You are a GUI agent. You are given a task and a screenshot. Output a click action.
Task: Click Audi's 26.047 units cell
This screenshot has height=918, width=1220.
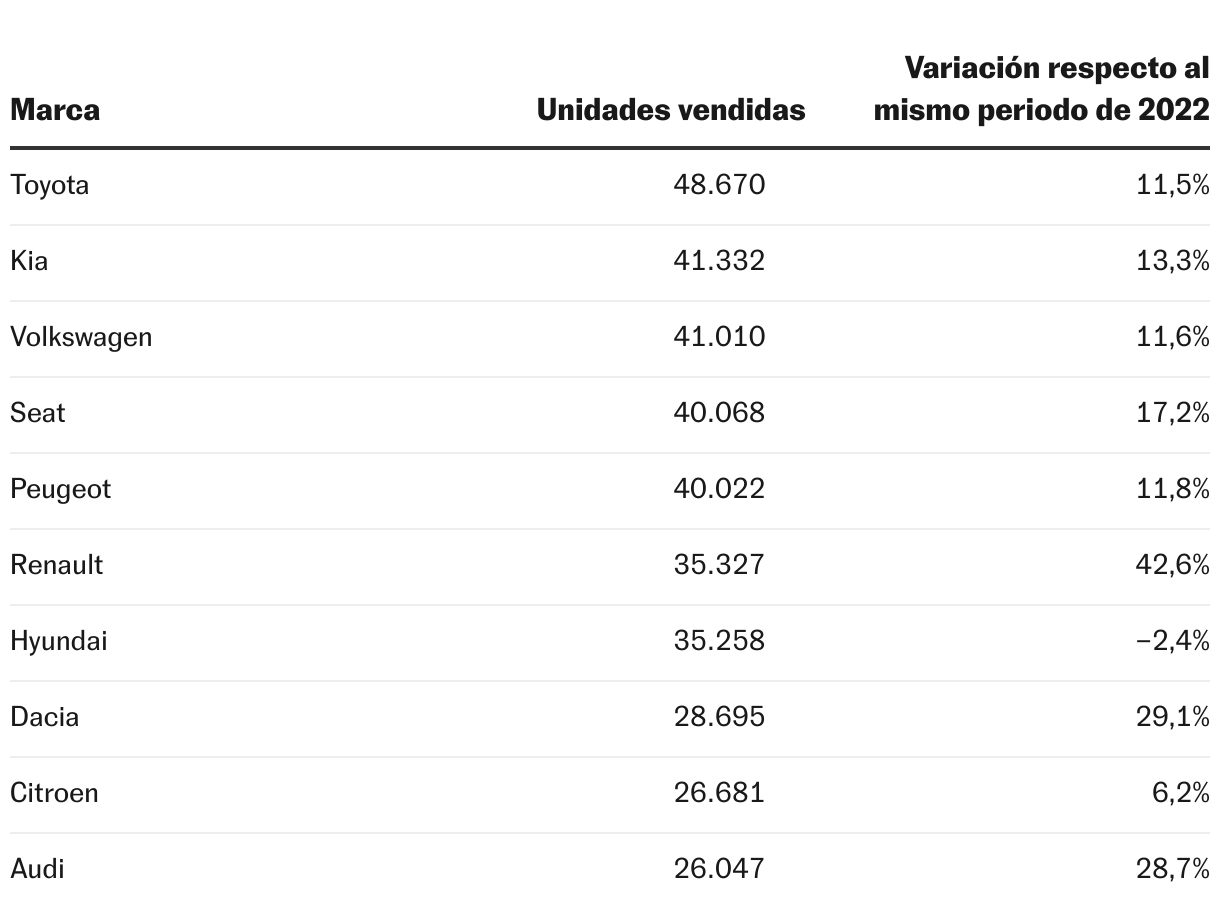(720, 869)
